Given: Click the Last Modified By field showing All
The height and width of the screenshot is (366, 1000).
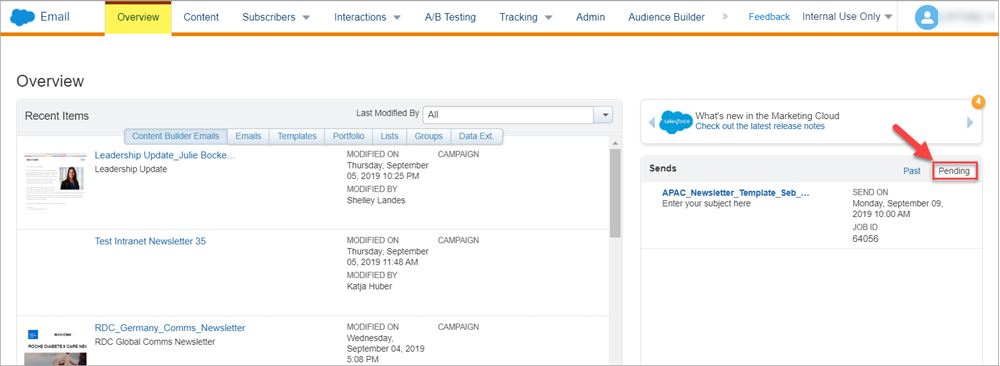Looking at the screenshot, I should (x=509, y=115).
